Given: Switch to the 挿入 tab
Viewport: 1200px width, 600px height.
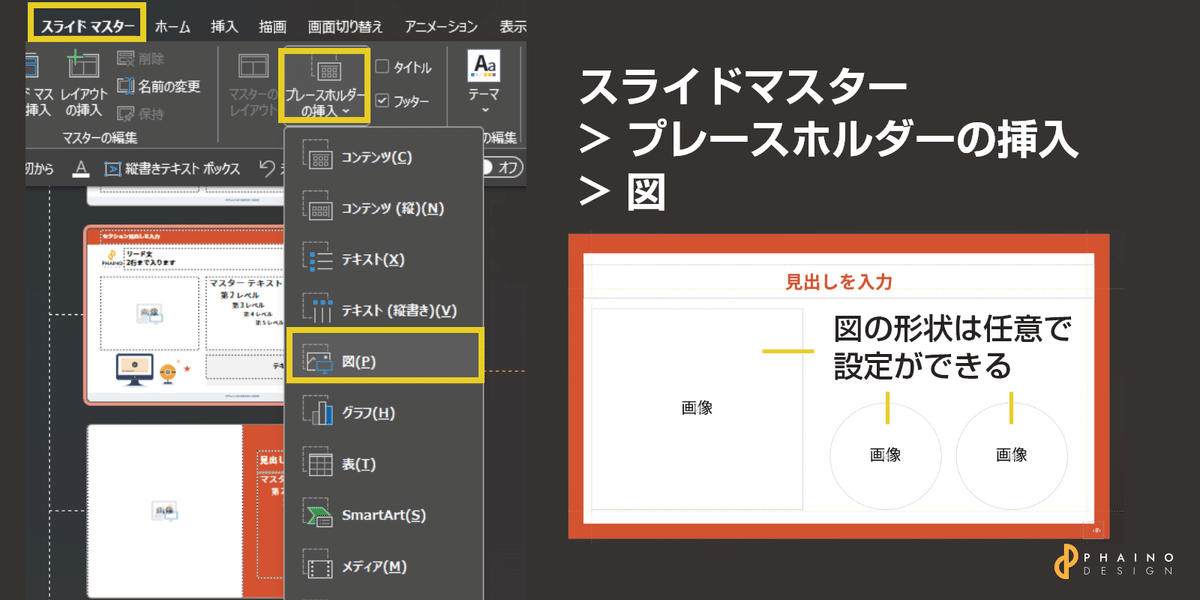Looking at the screenshot, I should pos(227,27).
